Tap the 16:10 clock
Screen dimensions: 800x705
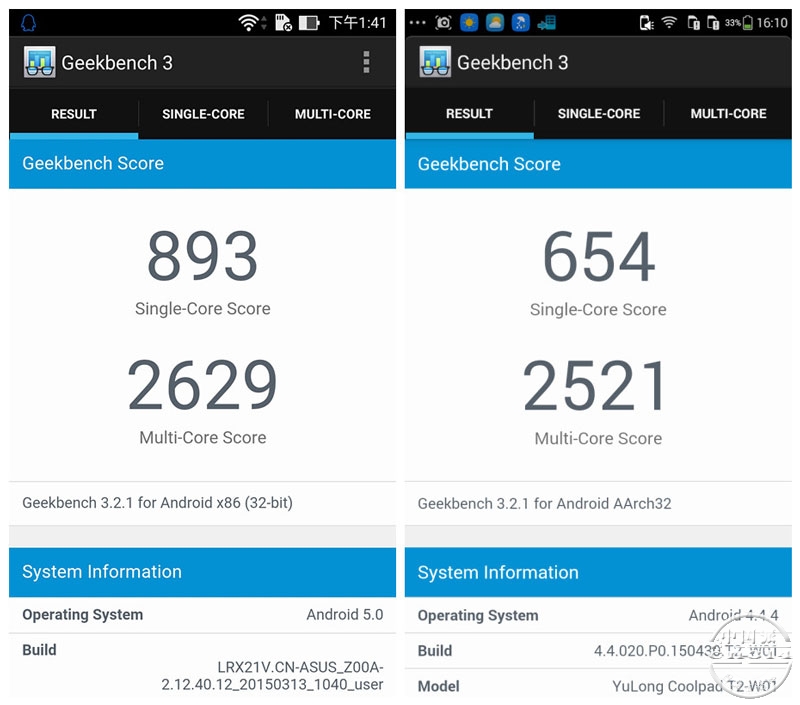(x=772, y=23)
